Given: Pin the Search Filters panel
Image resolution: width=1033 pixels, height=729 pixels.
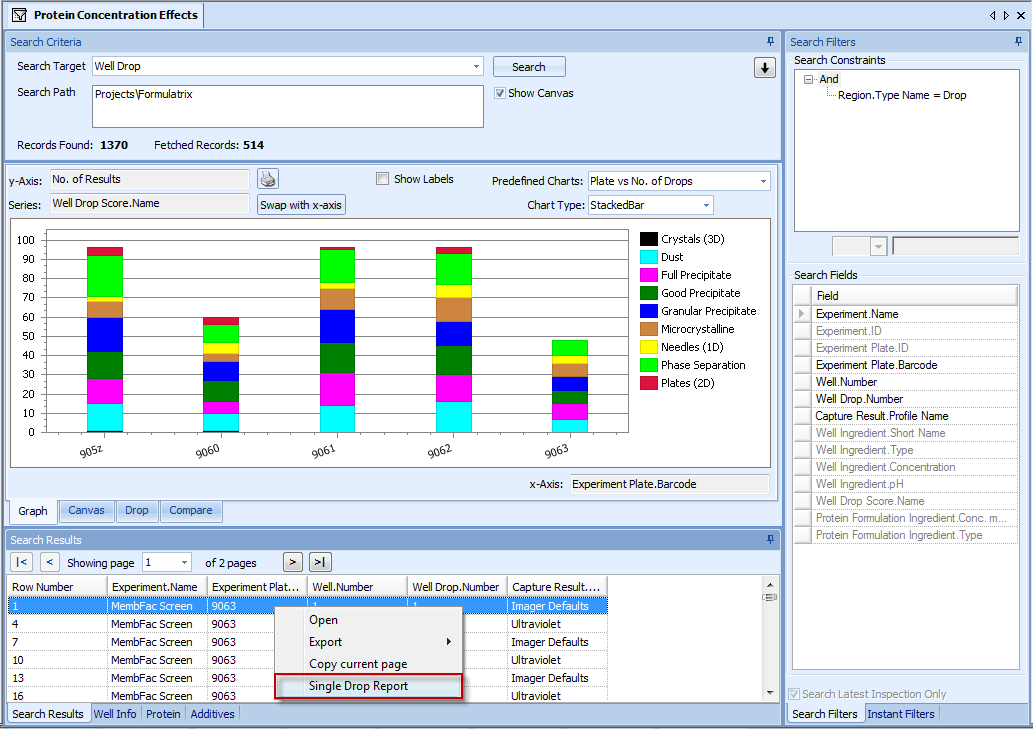Looking at the screenshot, I should click(1019, 42).
